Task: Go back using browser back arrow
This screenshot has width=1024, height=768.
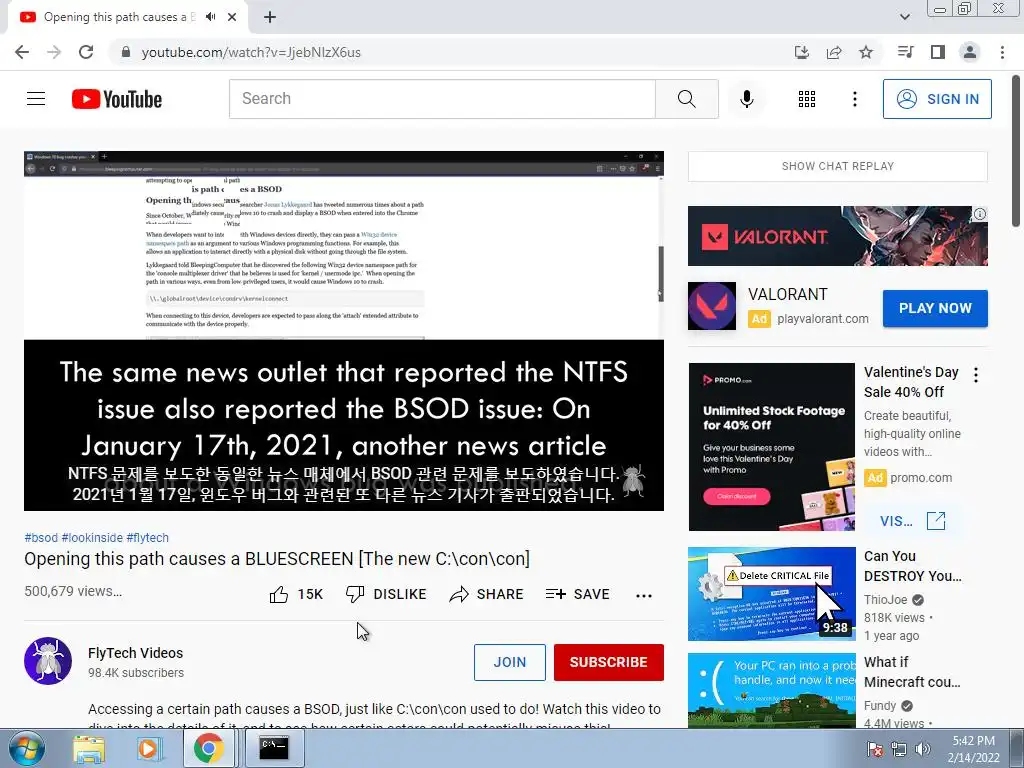Action: coord(22,52)
